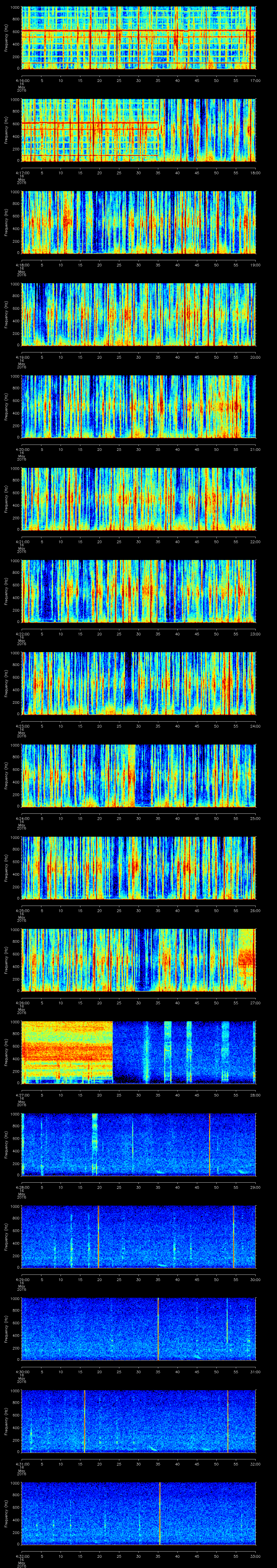The width and height of the screenshot is (277, 1568).
Task: Pick the spectrogram panel starting at 4:25:00
Action: coord(138,869)
